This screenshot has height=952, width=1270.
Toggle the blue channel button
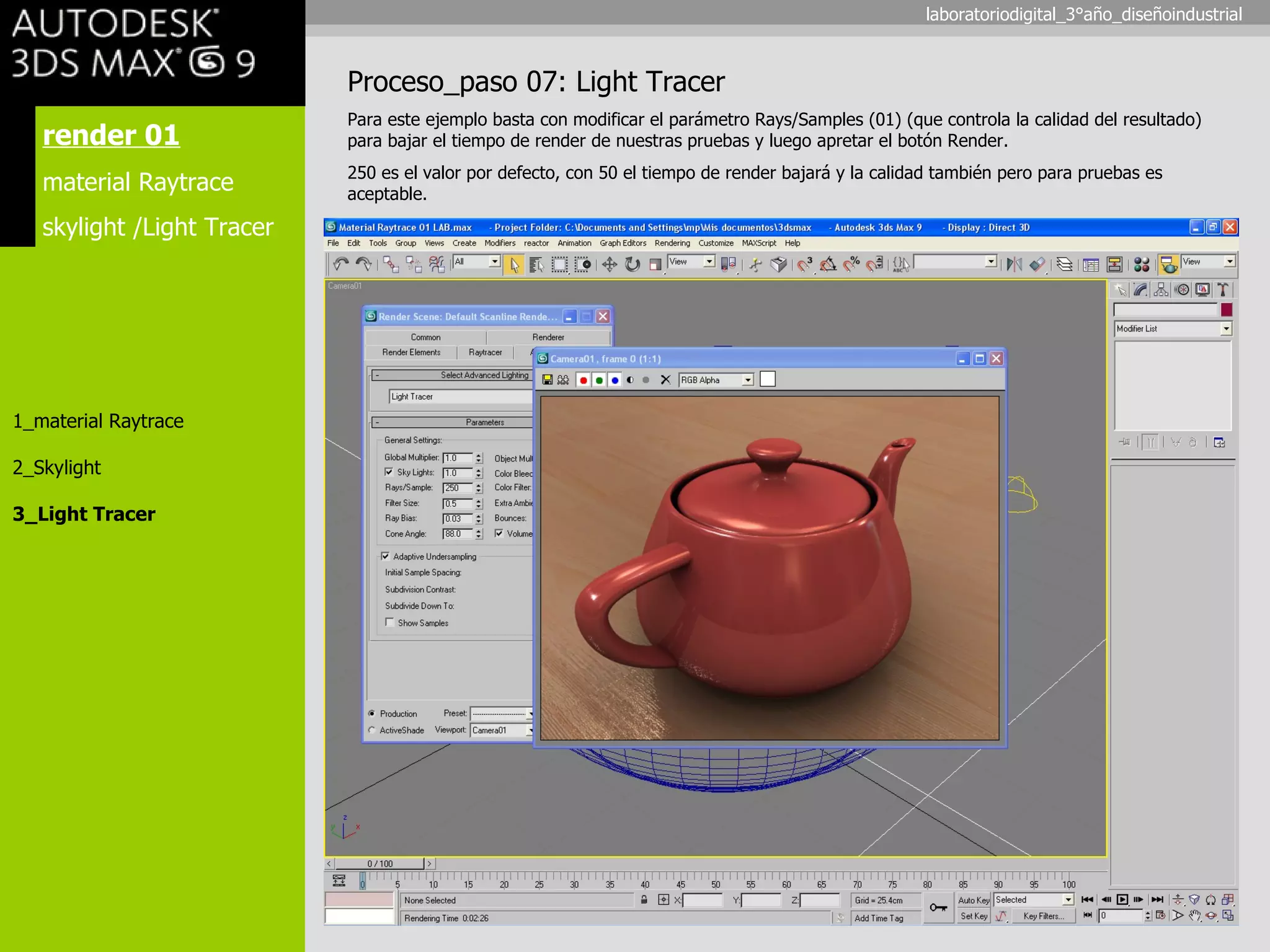(x=615, y=380)
